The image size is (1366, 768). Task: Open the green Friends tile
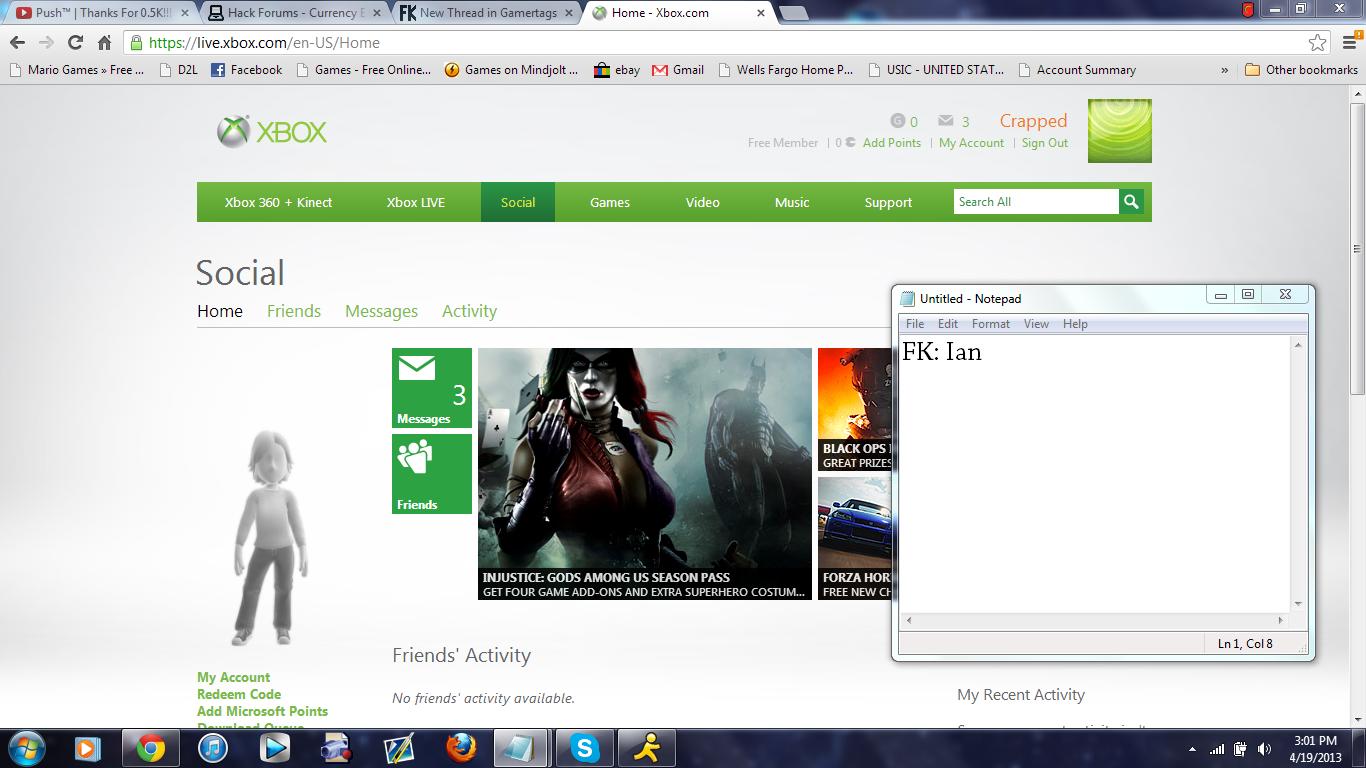point(432,474)
